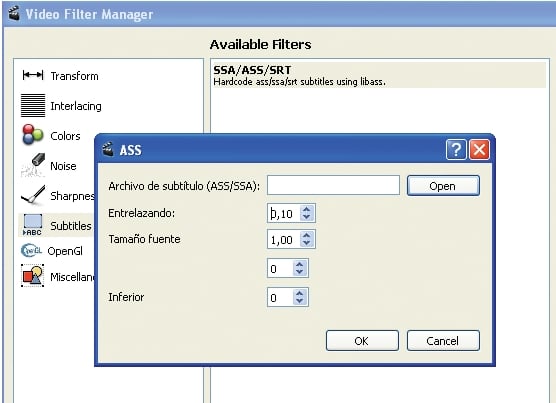
Task: Lower the unlabeled margin spinner value
Action: pyautogui.click(x=300, y=272)
